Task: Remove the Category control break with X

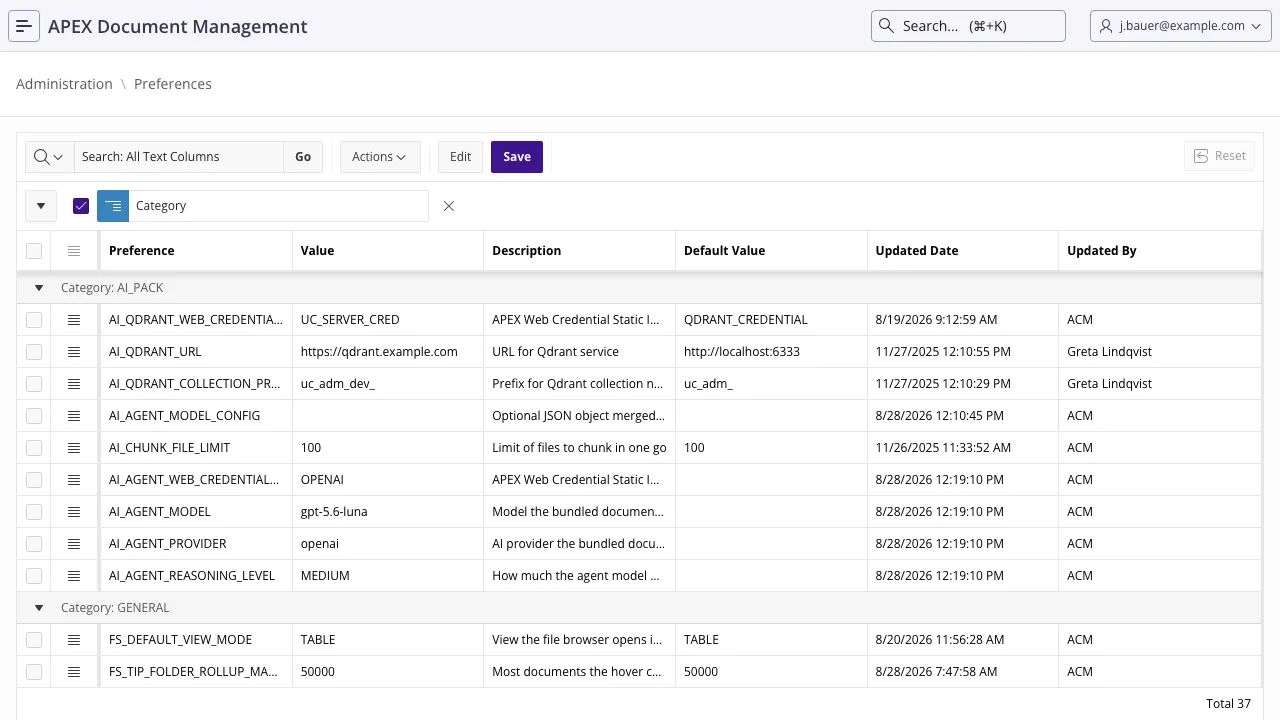Action: [x=449, y=206]
